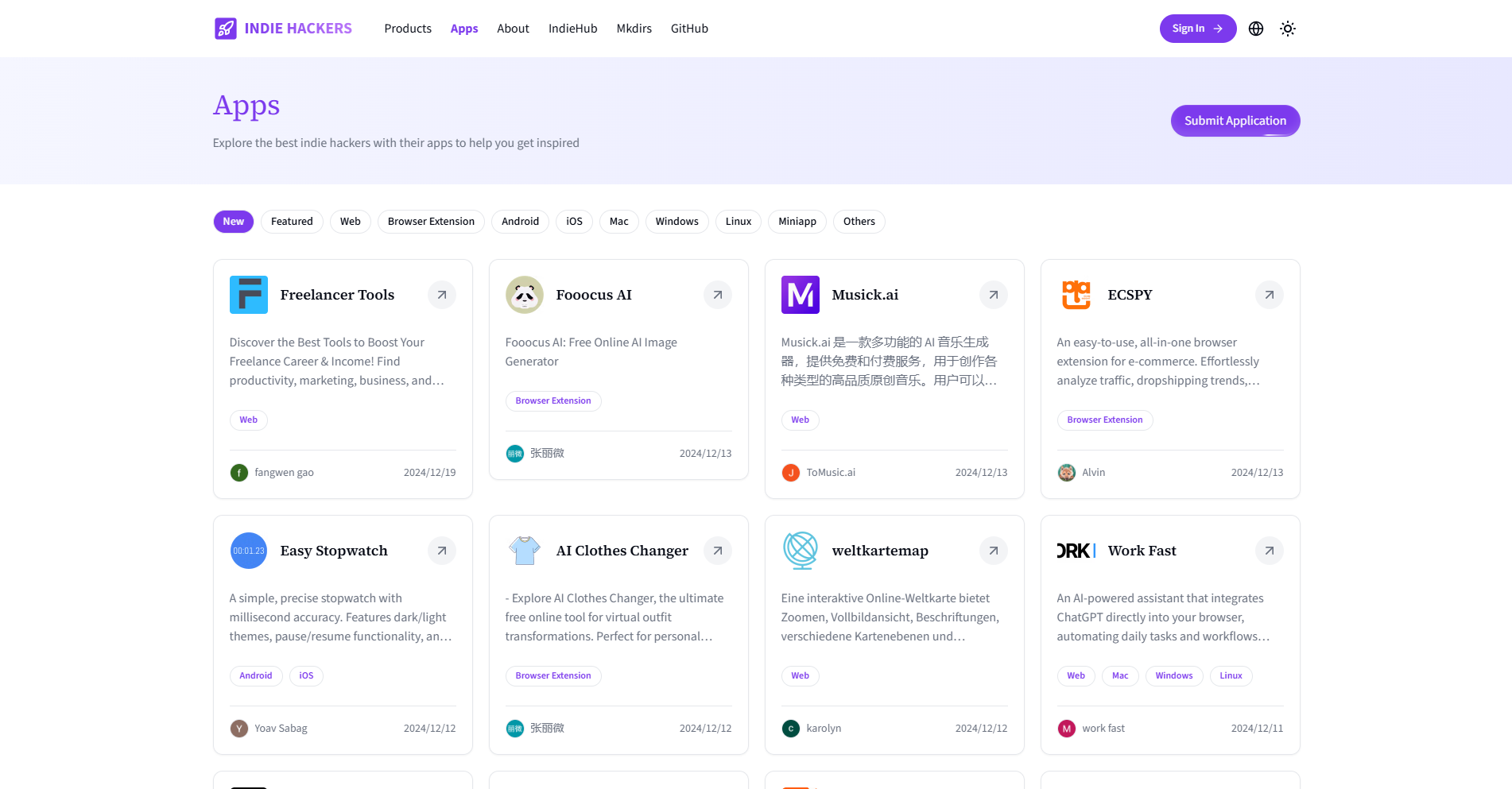
Task: Click 张丽微 avatar on Fooocus AI card
Action: pos(515,454)
